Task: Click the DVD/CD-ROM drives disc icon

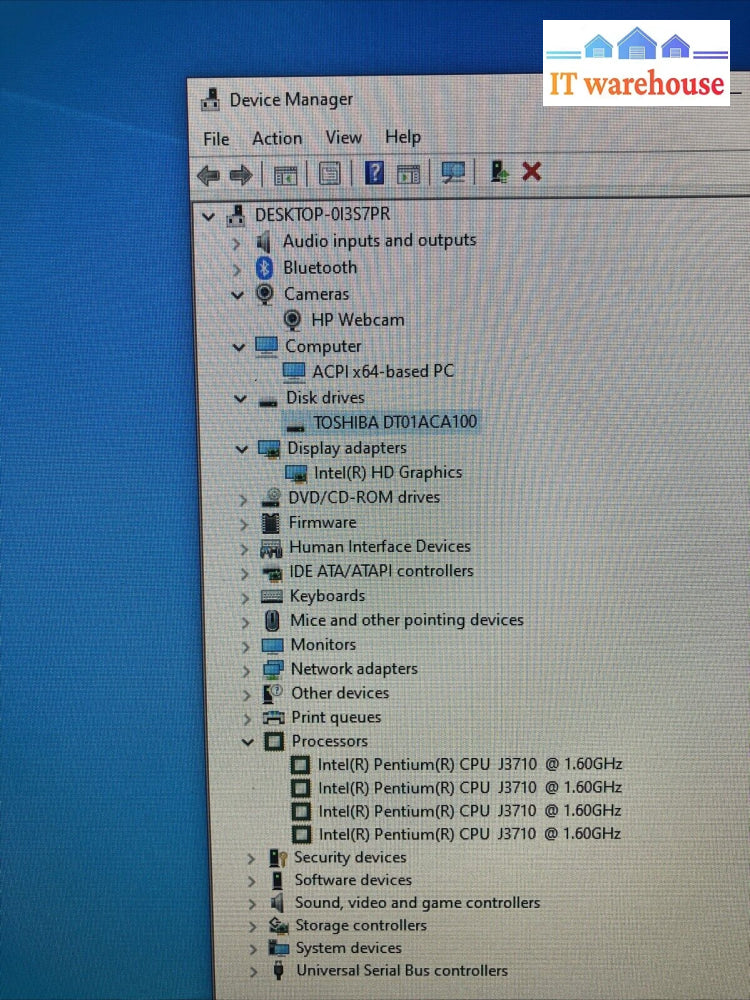Action: tap(272, 497)
